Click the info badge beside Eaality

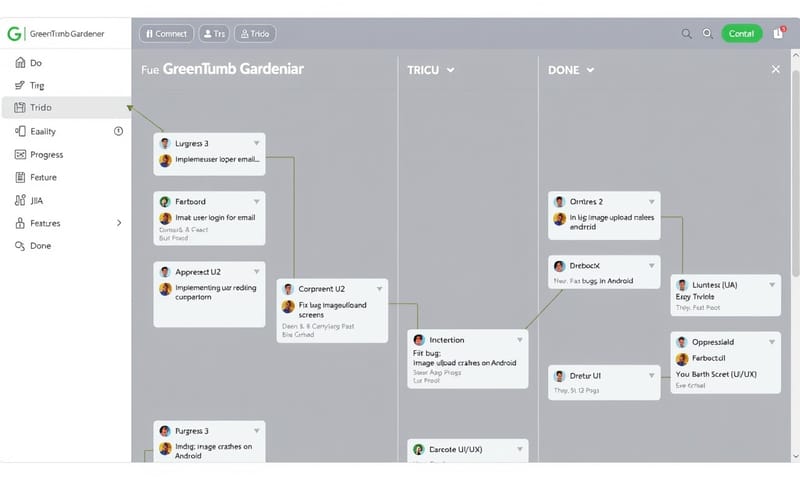click(119, 131)
